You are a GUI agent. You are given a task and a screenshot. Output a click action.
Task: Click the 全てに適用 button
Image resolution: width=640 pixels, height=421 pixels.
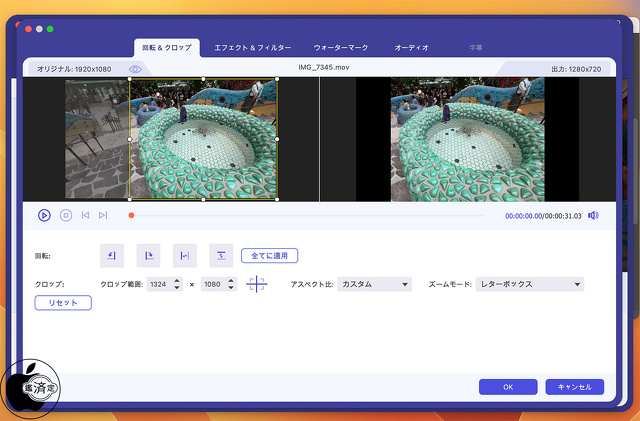(x=269, y=256)
